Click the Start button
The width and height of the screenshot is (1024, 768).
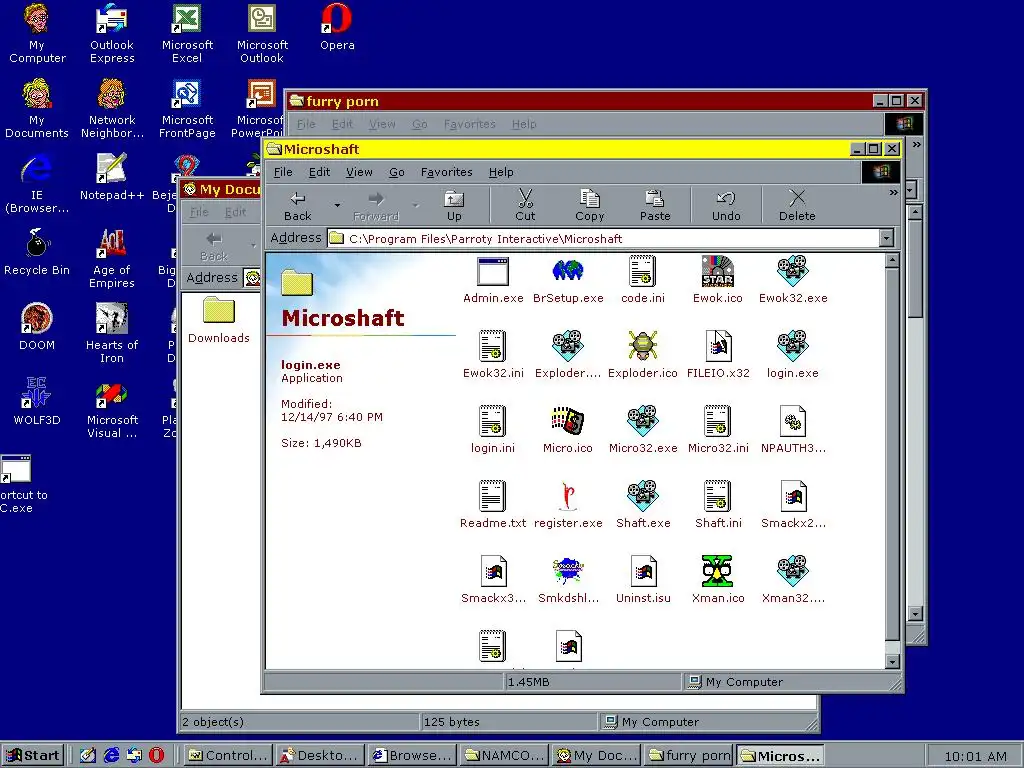tap(34, 756)
